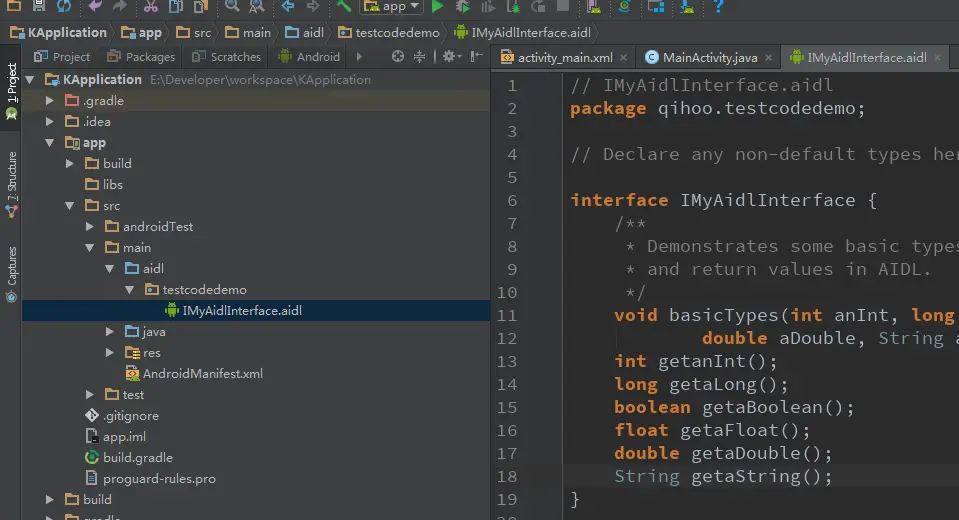
Task: Collapse the app module node
Action: tap(50, 143)
